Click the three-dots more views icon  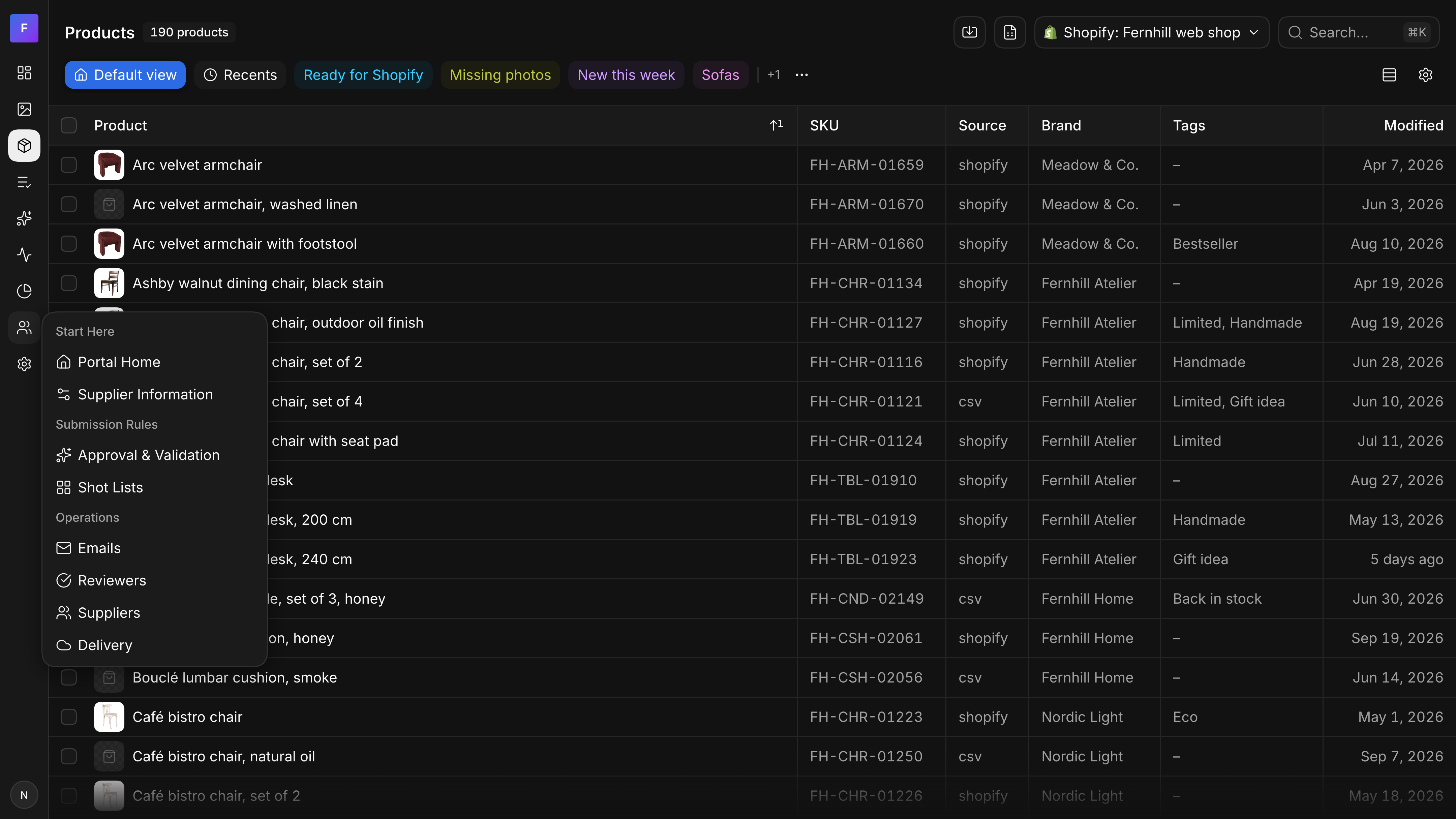[x=801, y=74]
